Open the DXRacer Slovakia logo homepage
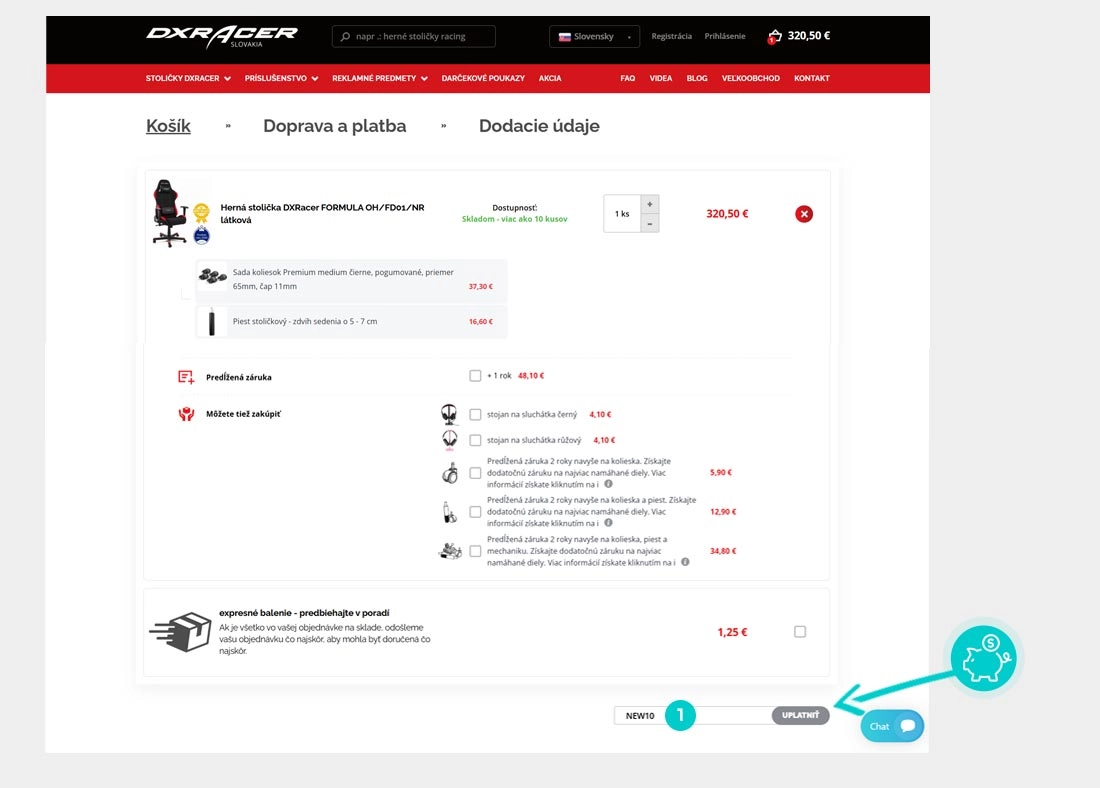Screen dimensions: 1100x788 pos(222,36)
